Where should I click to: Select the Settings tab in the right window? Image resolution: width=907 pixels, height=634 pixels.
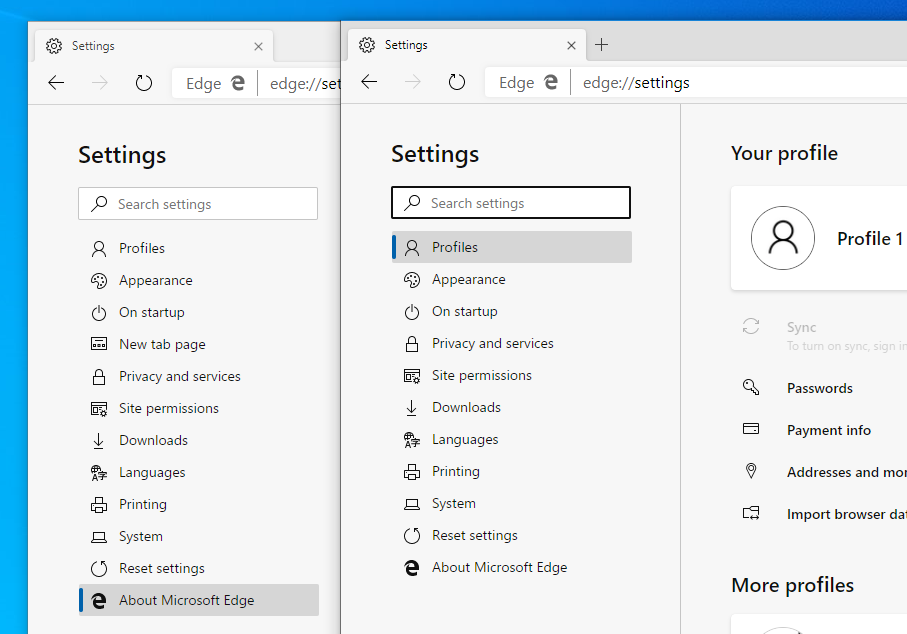click(467, 45)
